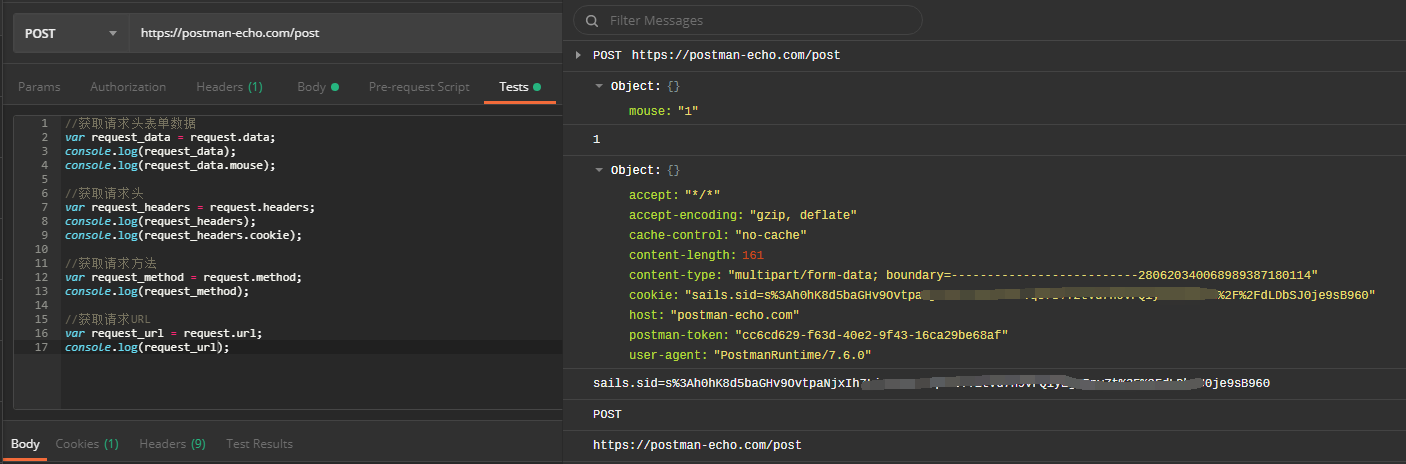Screen dimensions: 1406x464
Task: Click the search magnifier icon in console
Action: (x=592, y=20)
